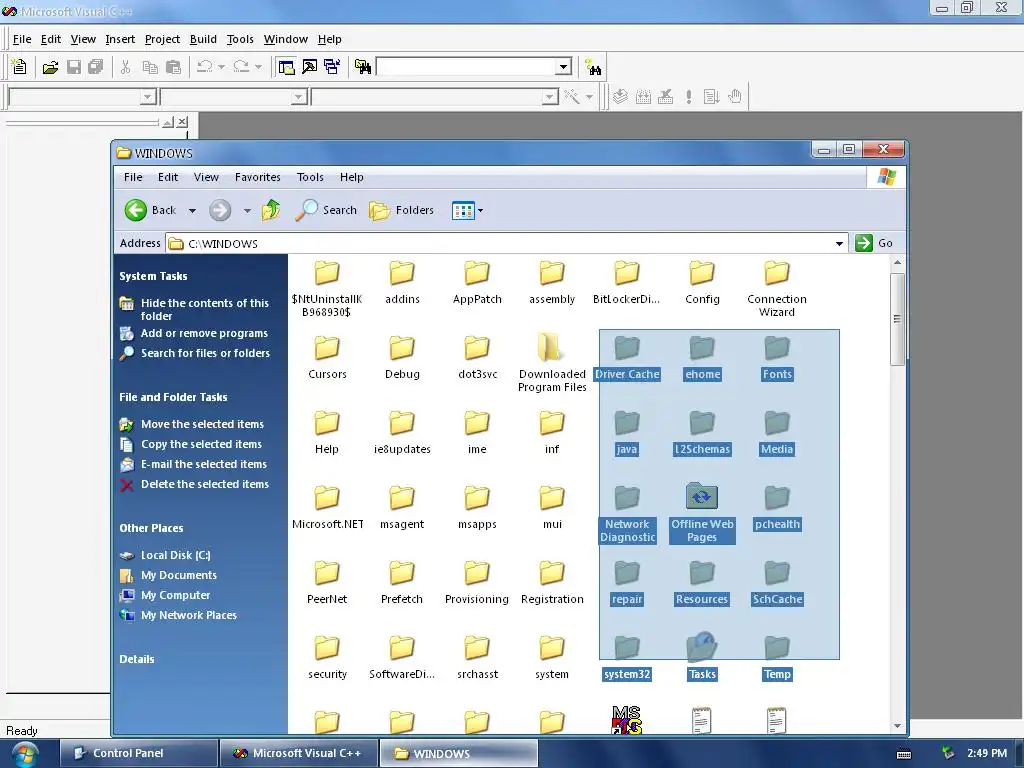The width and height of the screenshot is (1024, 768).
Task: Click the Start button orb
Action: (24, 754)
